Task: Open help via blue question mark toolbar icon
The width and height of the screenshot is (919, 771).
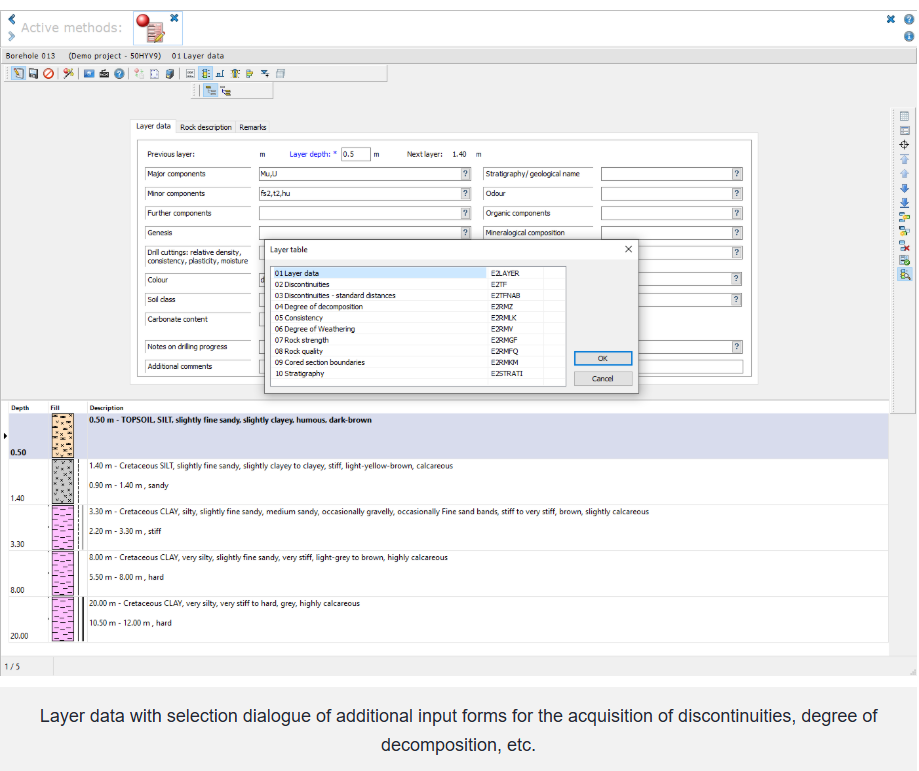Action: [118, 73]
